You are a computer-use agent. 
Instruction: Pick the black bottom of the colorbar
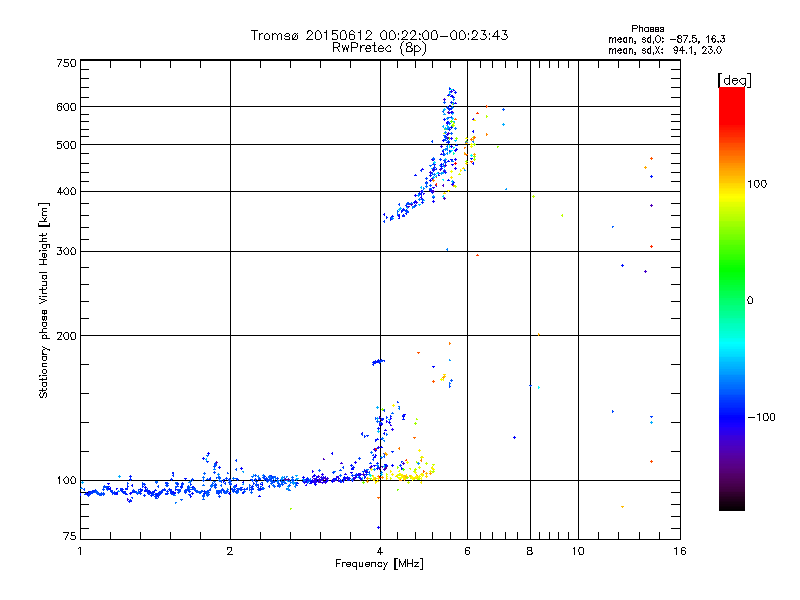click(731, 503)
